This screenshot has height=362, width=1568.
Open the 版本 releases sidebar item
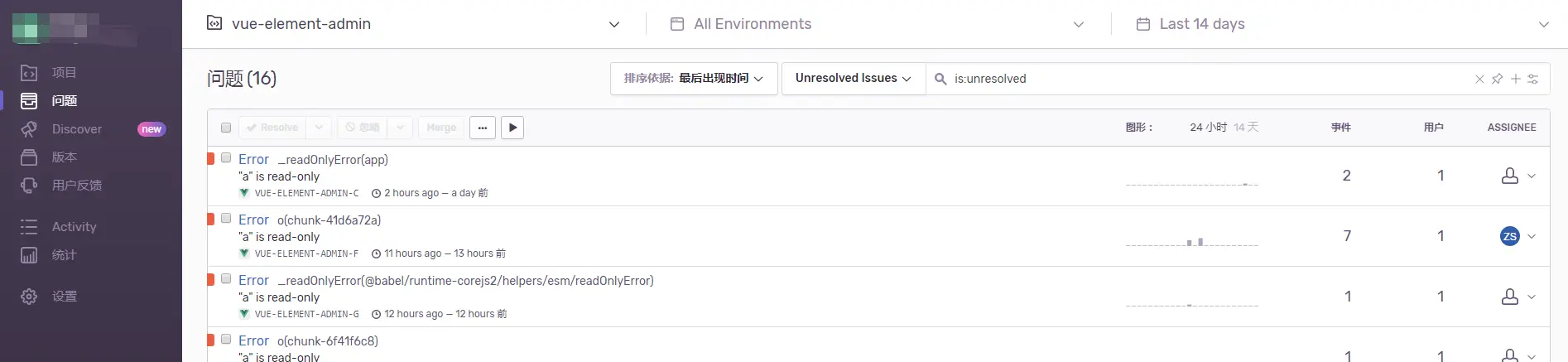coord(65,157)
